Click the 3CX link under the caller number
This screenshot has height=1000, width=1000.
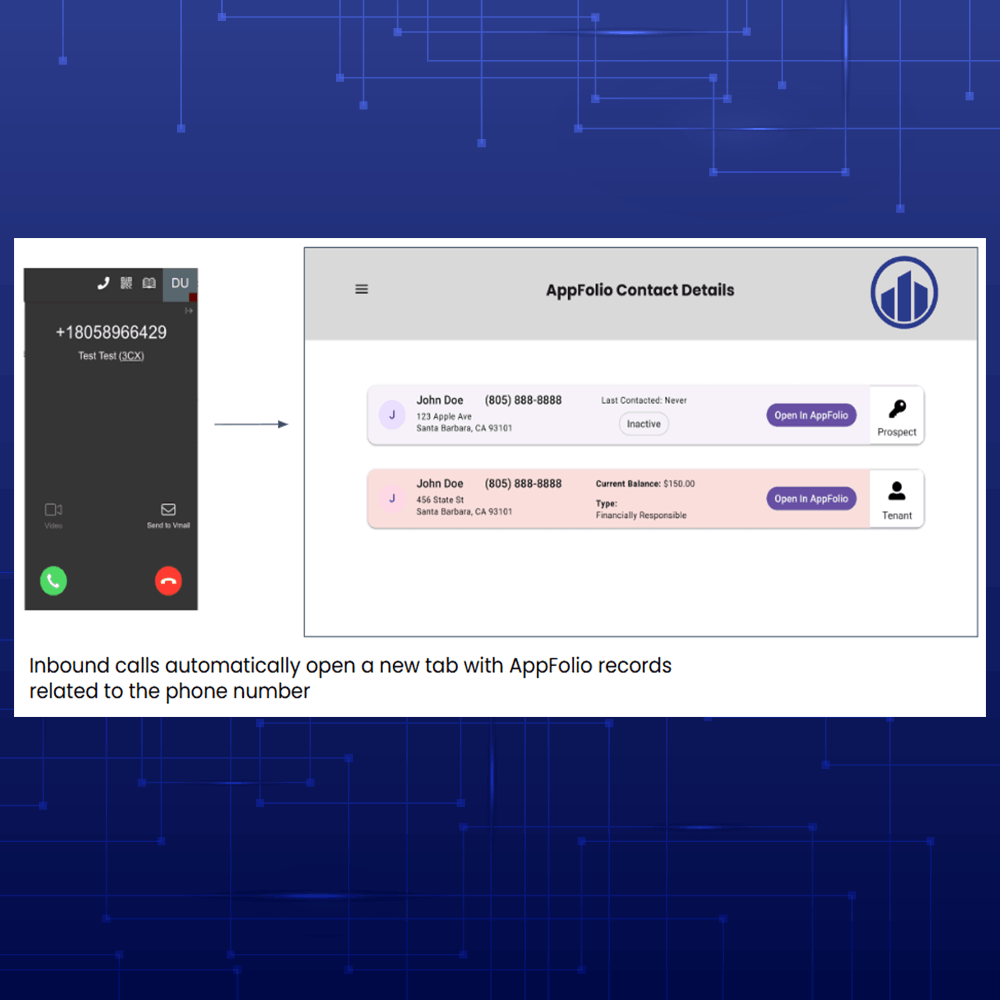click(131, 356)
